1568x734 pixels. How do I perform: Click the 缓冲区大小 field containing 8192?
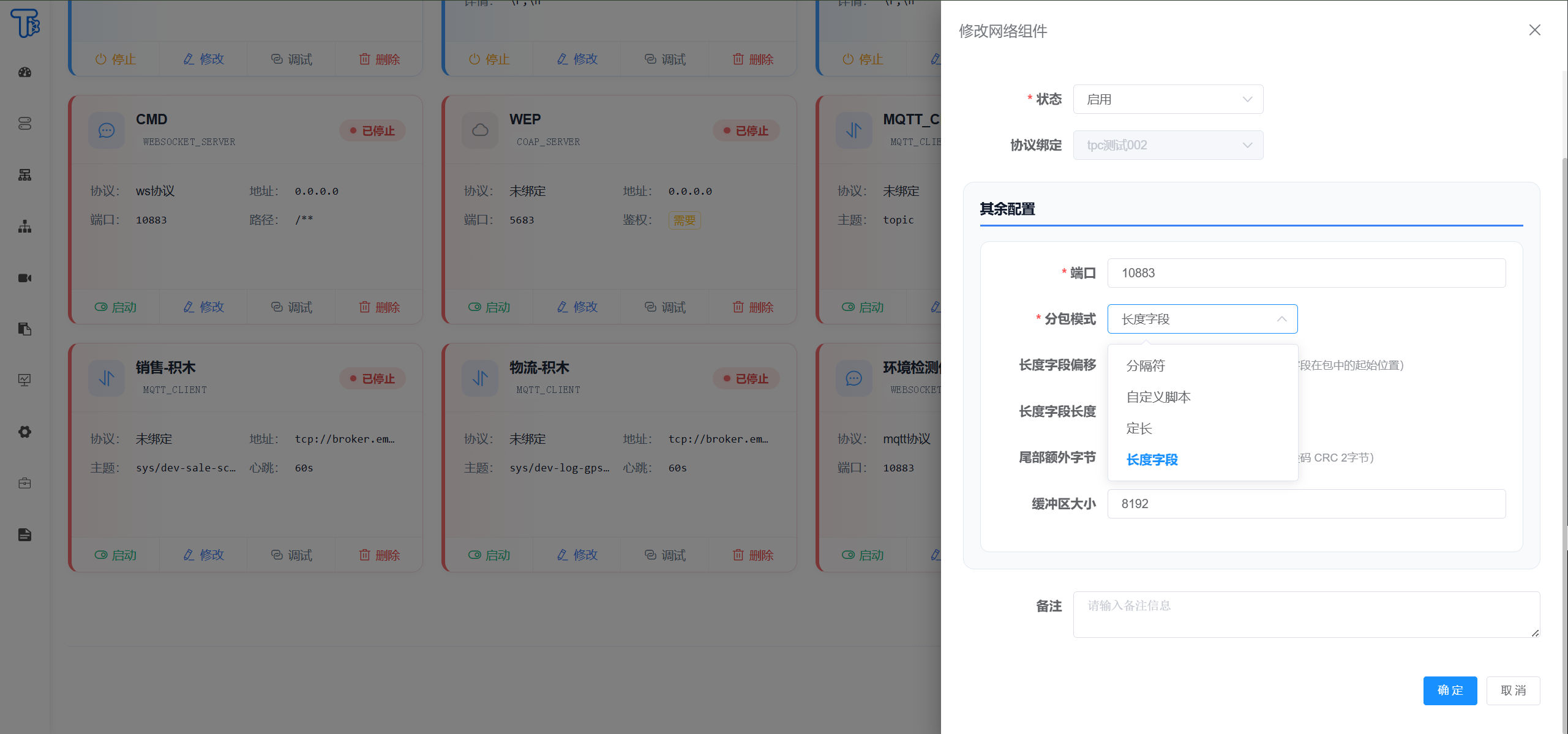(x=1306, y=504)
